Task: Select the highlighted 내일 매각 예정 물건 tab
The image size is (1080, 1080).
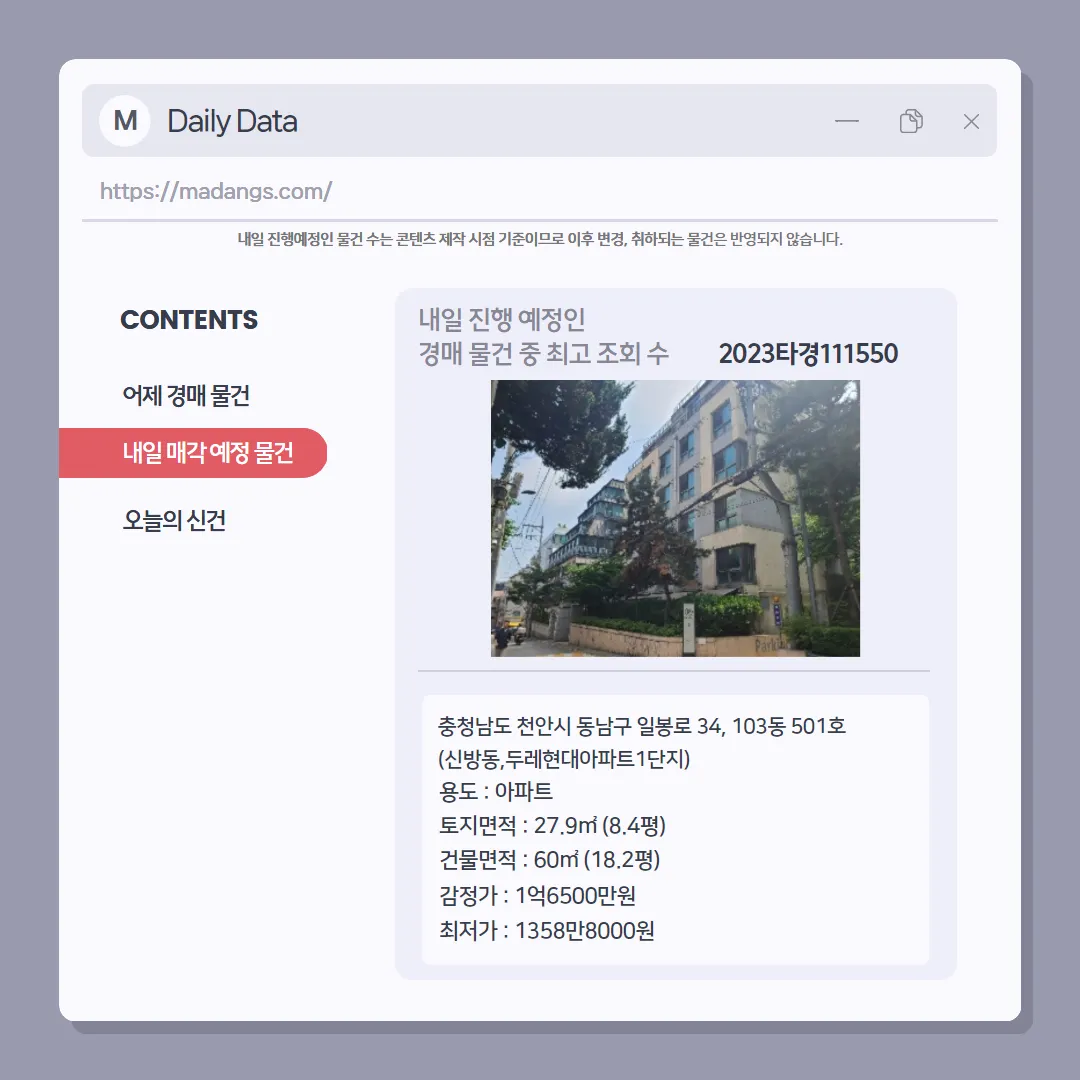Action: [x=193, y=453]
